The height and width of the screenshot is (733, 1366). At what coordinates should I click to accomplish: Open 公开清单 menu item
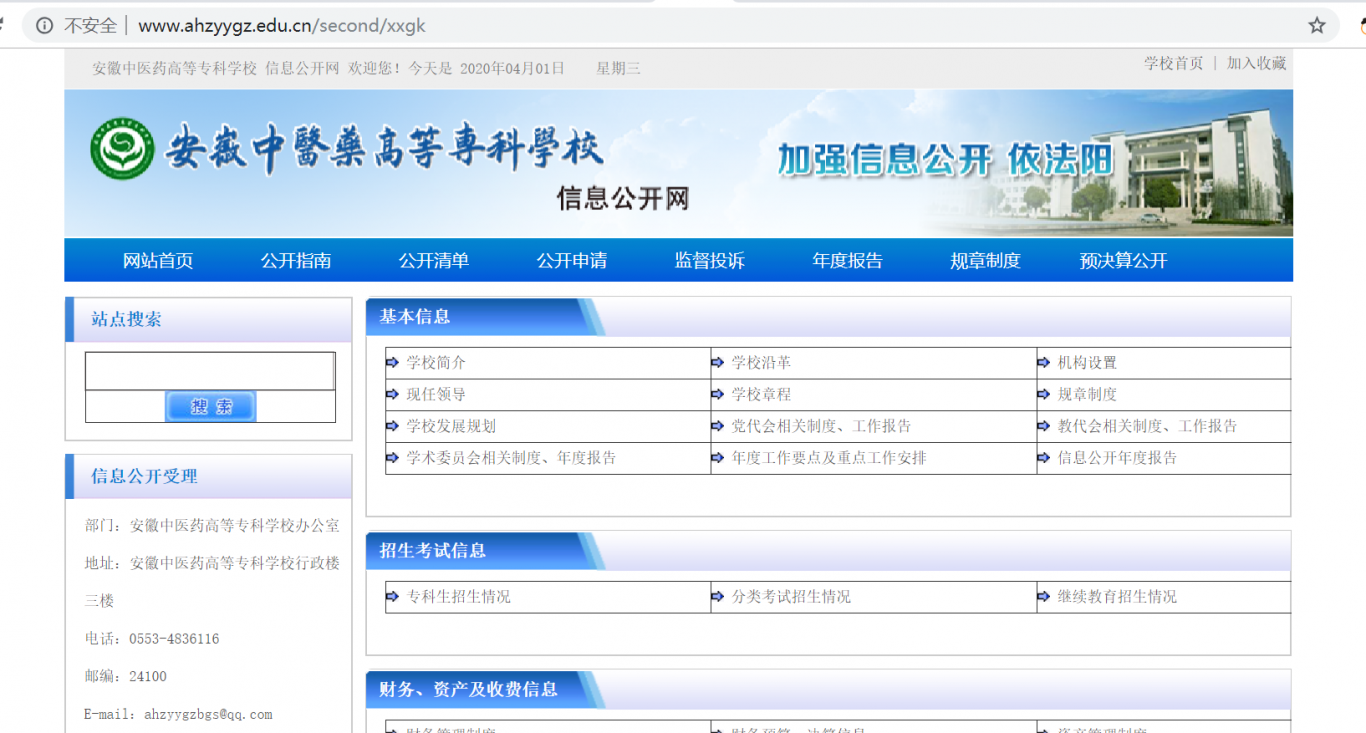(434, 261)
